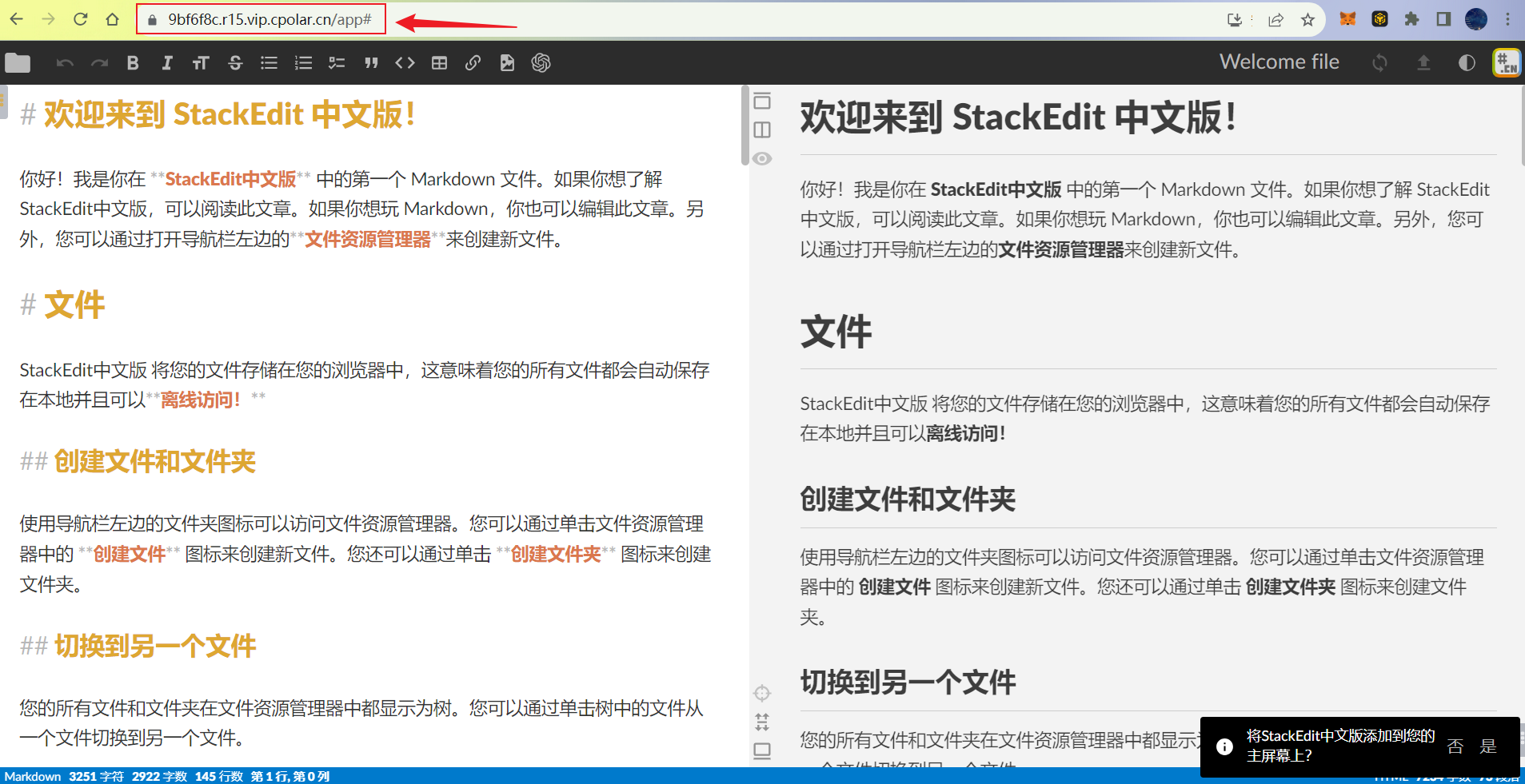Open the file explorer folder icon
This screenshot has width=1525, height=784.
click(18, 63)
